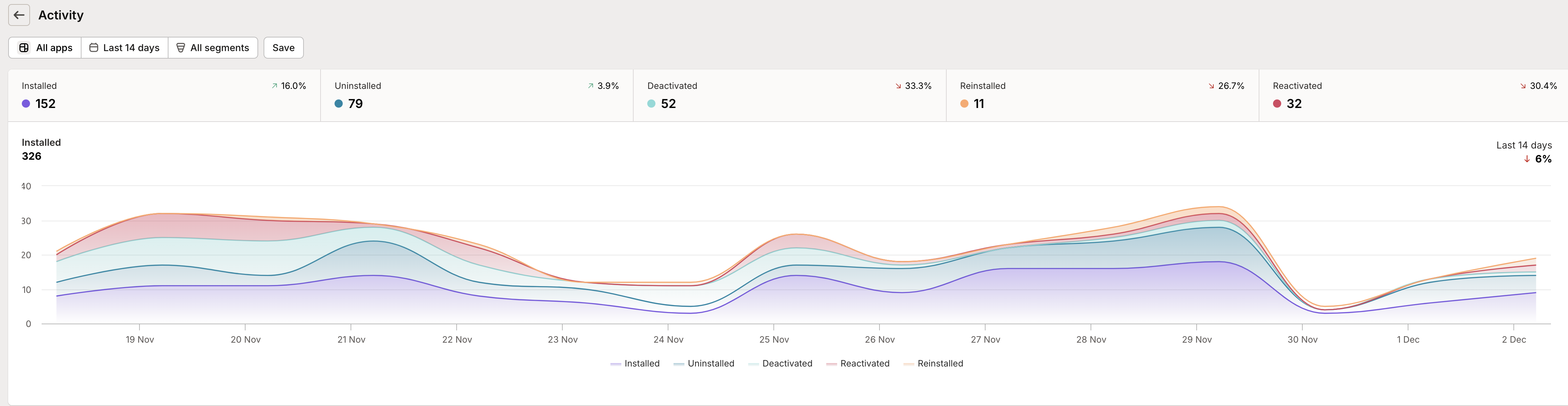The width and height of the screenshot is (1568, 406).
Task: Open the All apps dropdown
Action: [45, 47]
